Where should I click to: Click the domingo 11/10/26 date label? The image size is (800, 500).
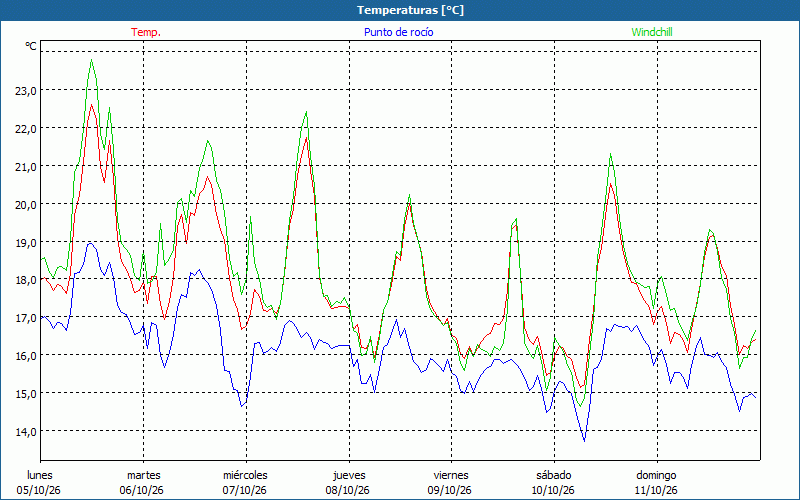click(657, 483)
